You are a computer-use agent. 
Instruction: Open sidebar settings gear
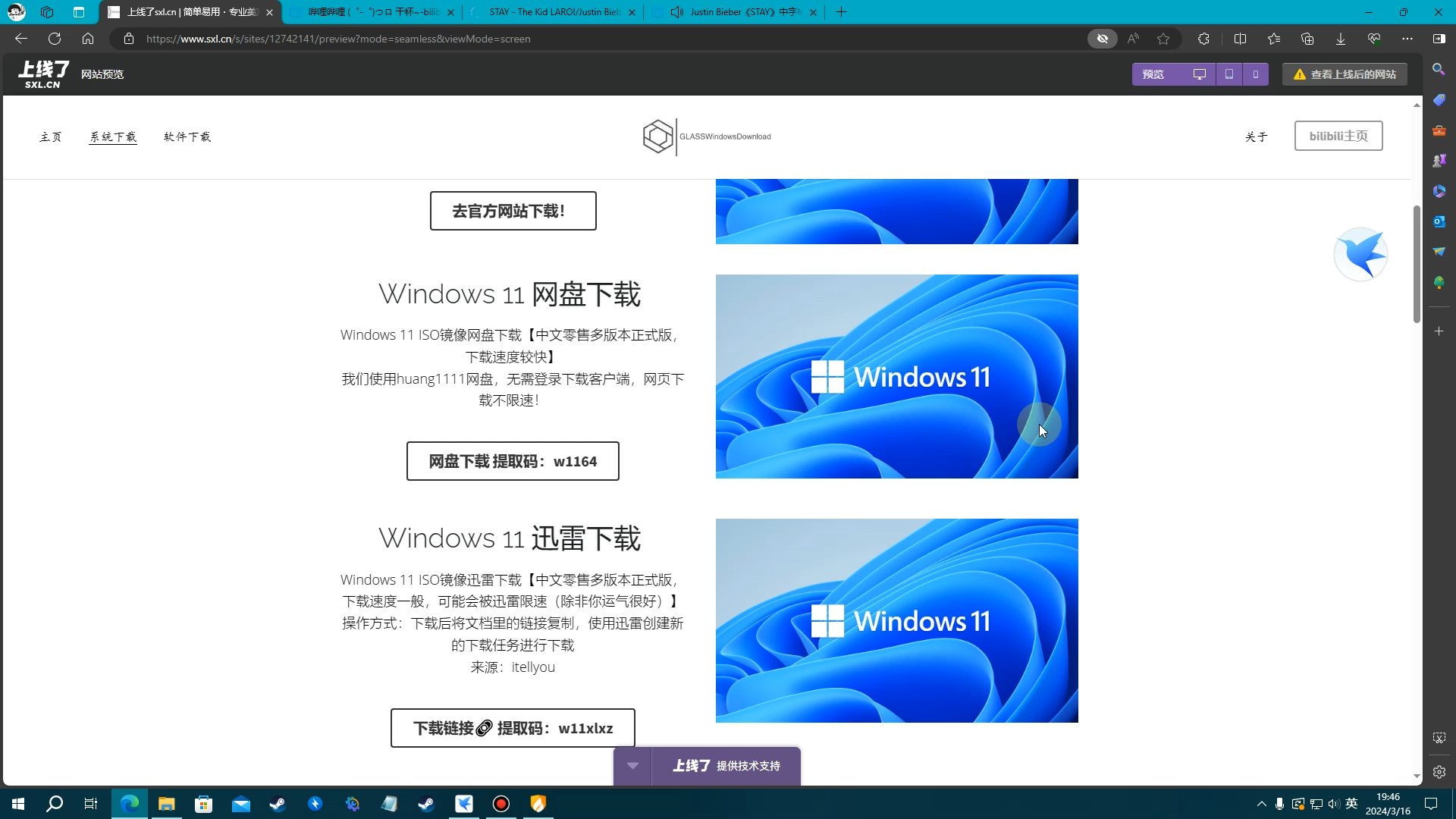(x=1439, y=772)
